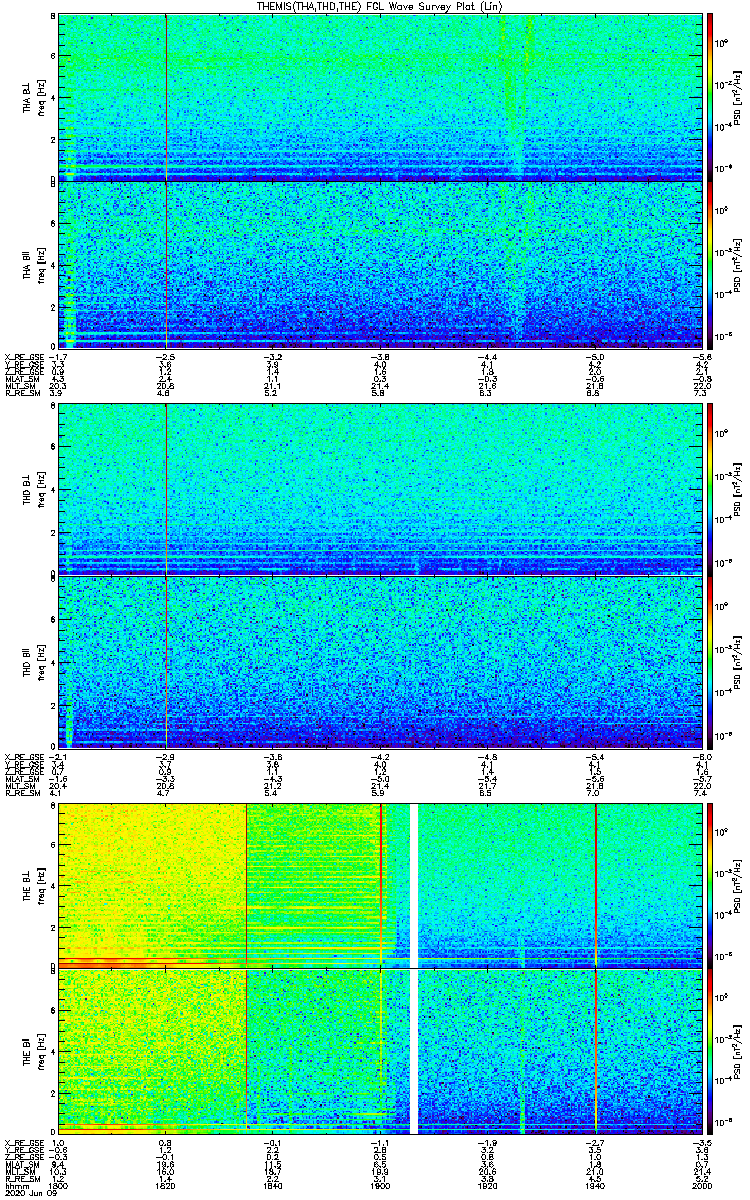Pick the THE B-parallel panel colorbar
The height and width of the screenshot is (1200, 750).
pos(710,1051)
